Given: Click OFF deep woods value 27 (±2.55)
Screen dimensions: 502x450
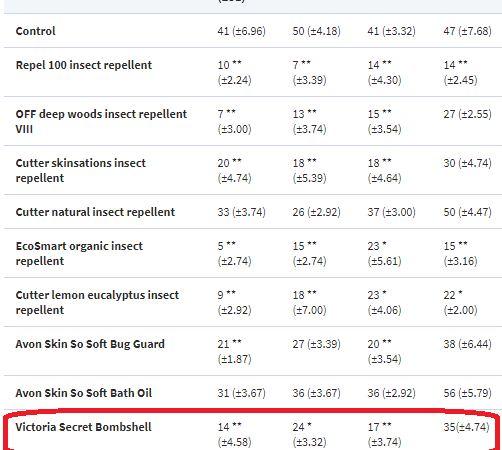Looking at the screenshot, I should tap(467, 114).
